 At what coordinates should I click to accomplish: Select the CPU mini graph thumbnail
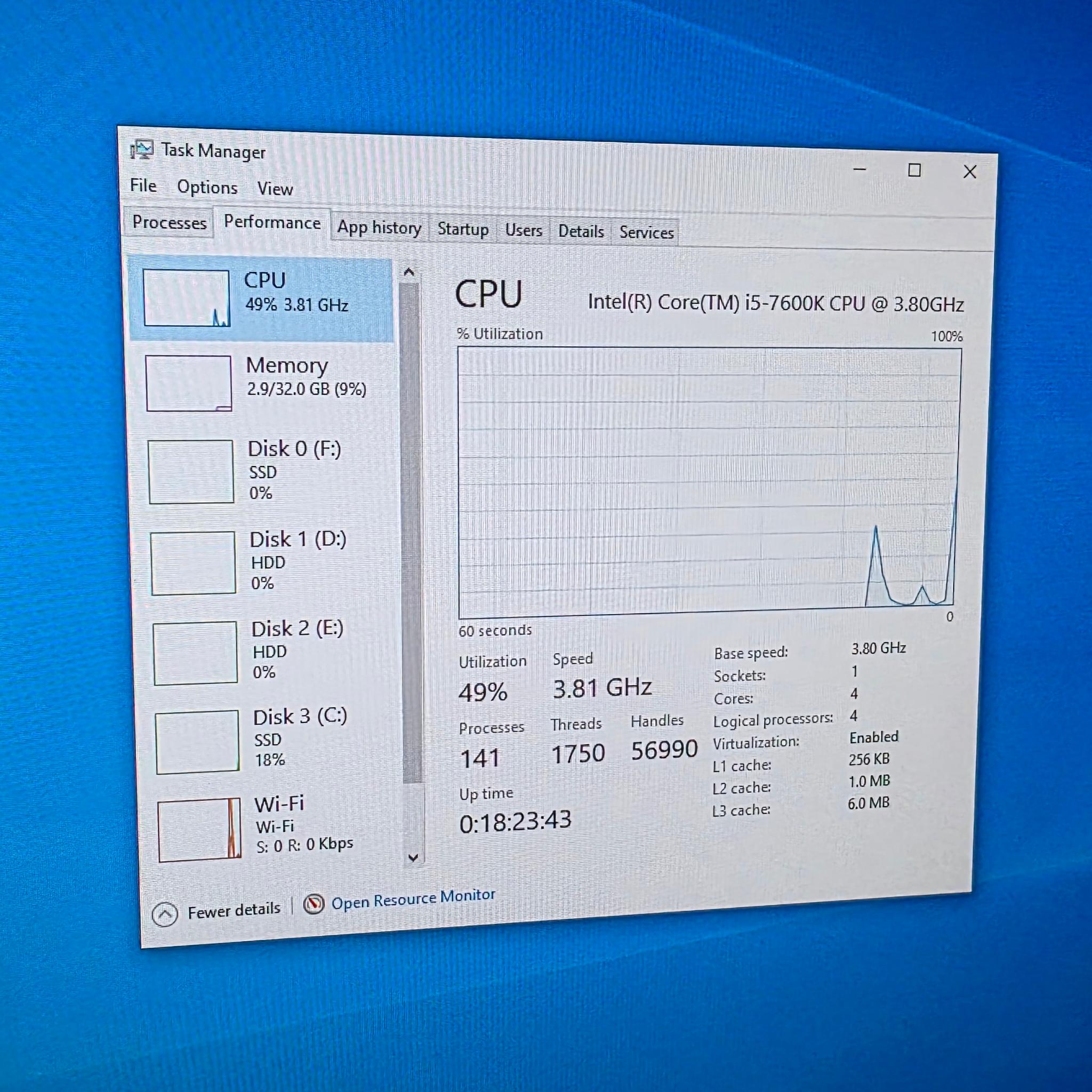click(187, 298)
